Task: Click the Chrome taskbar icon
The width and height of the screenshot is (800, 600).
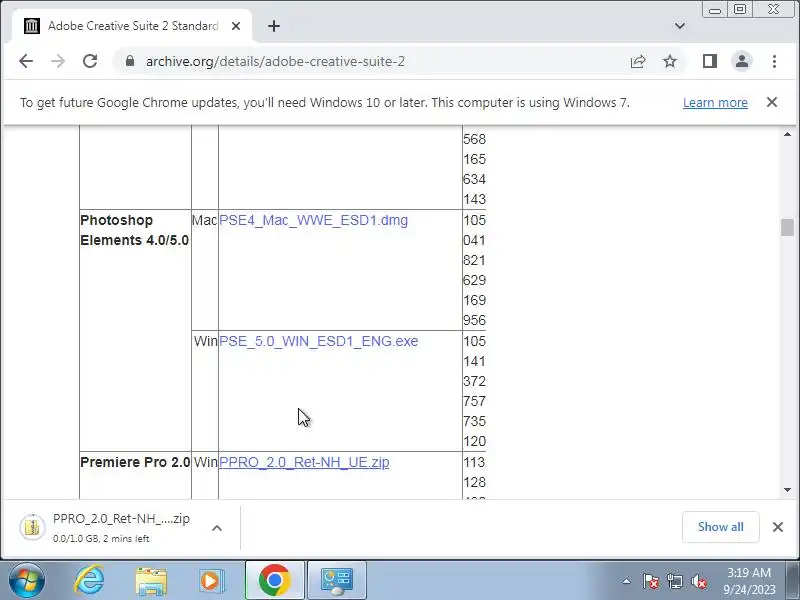Action: [274, 581]
